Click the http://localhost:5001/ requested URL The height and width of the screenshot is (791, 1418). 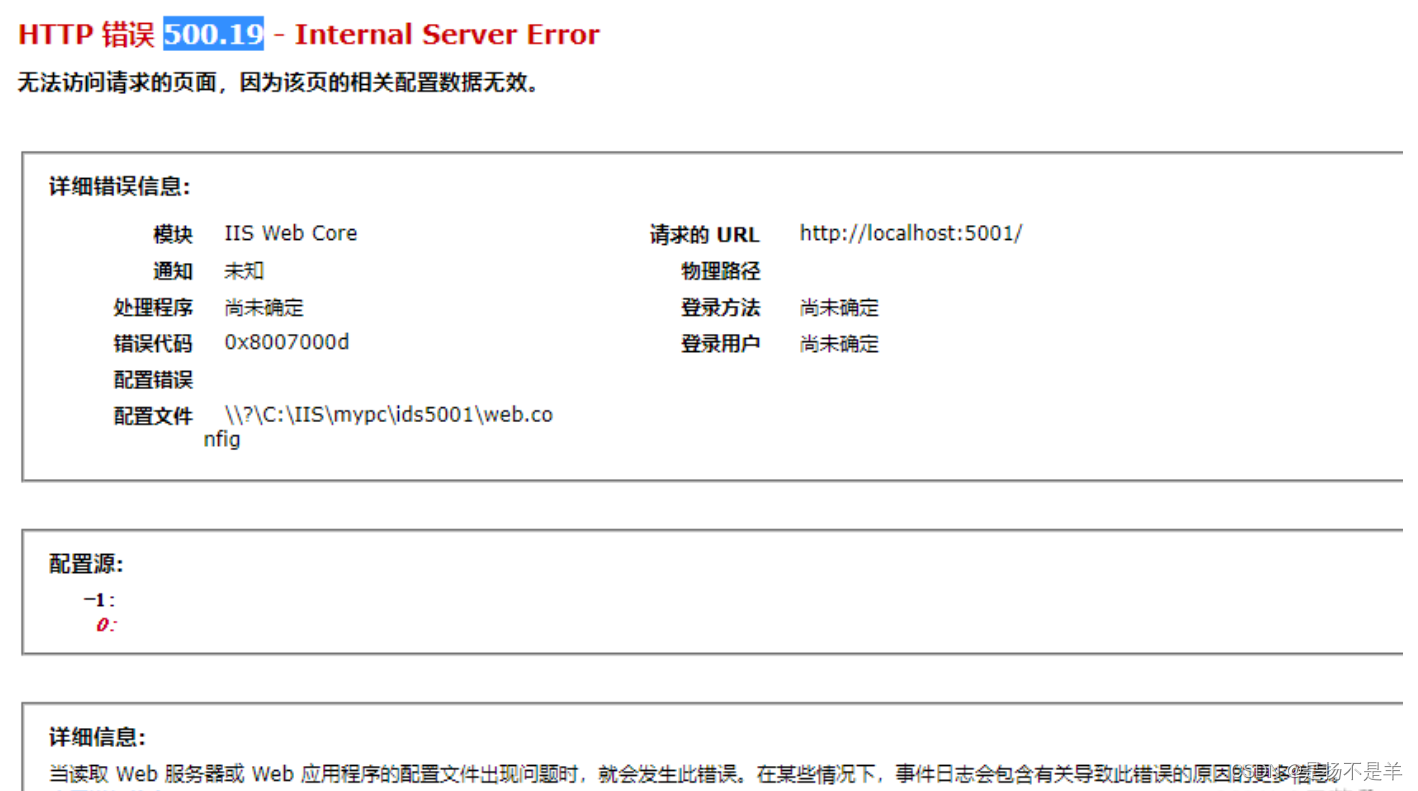tap(910, 233)
